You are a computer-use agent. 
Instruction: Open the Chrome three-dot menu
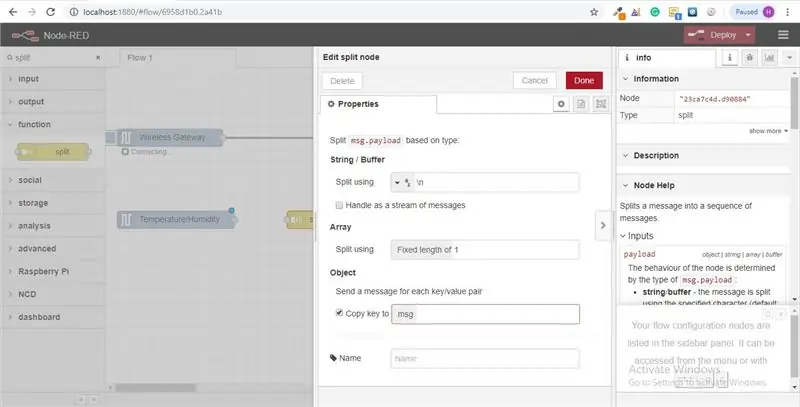[788, 12]
